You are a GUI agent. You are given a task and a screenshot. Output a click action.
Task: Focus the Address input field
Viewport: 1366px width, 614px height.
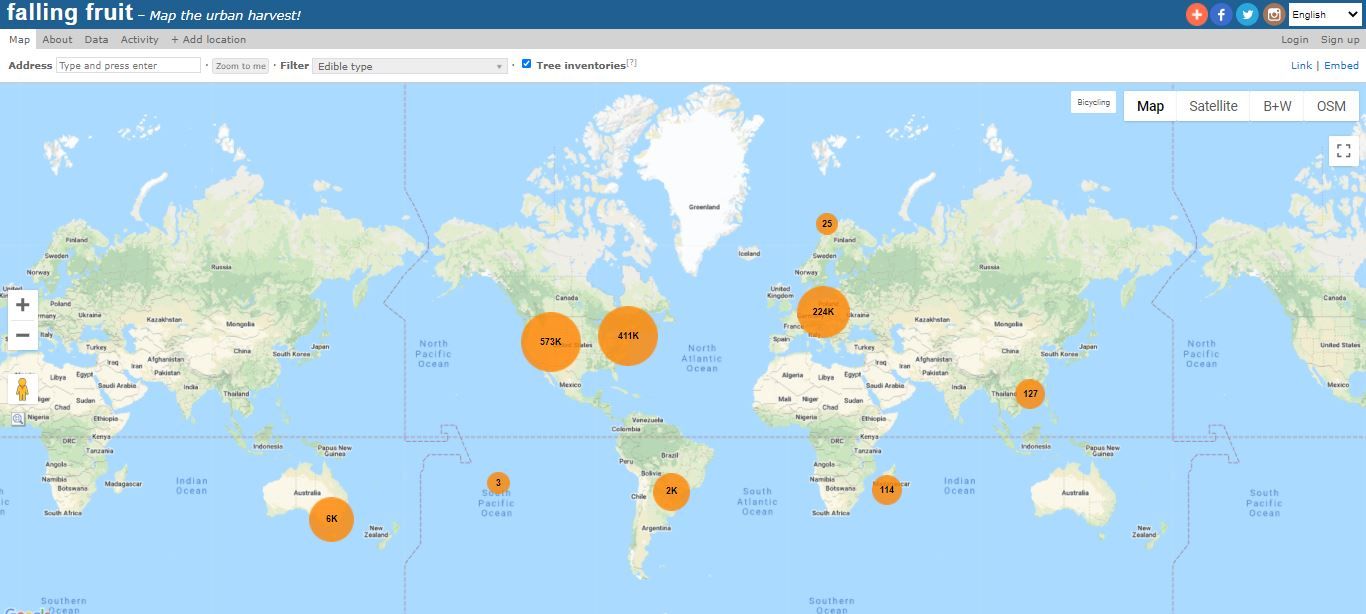click(129, 65)
